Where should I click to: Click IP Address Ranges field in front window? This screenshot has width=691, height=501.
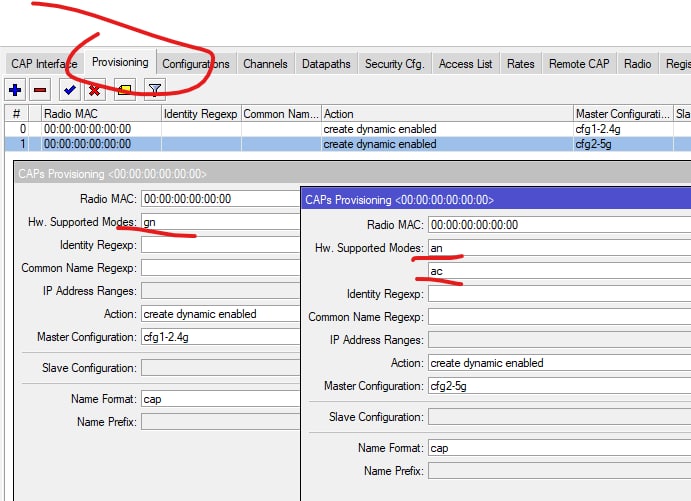pyautogui.click(x=559, y=340)
